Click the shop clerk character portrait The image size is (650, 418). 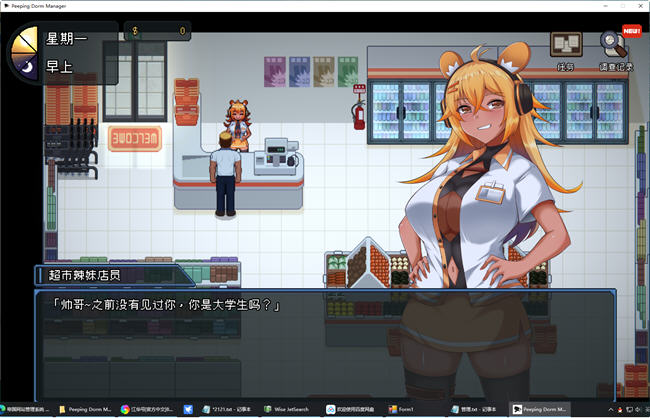coord(480,200)
